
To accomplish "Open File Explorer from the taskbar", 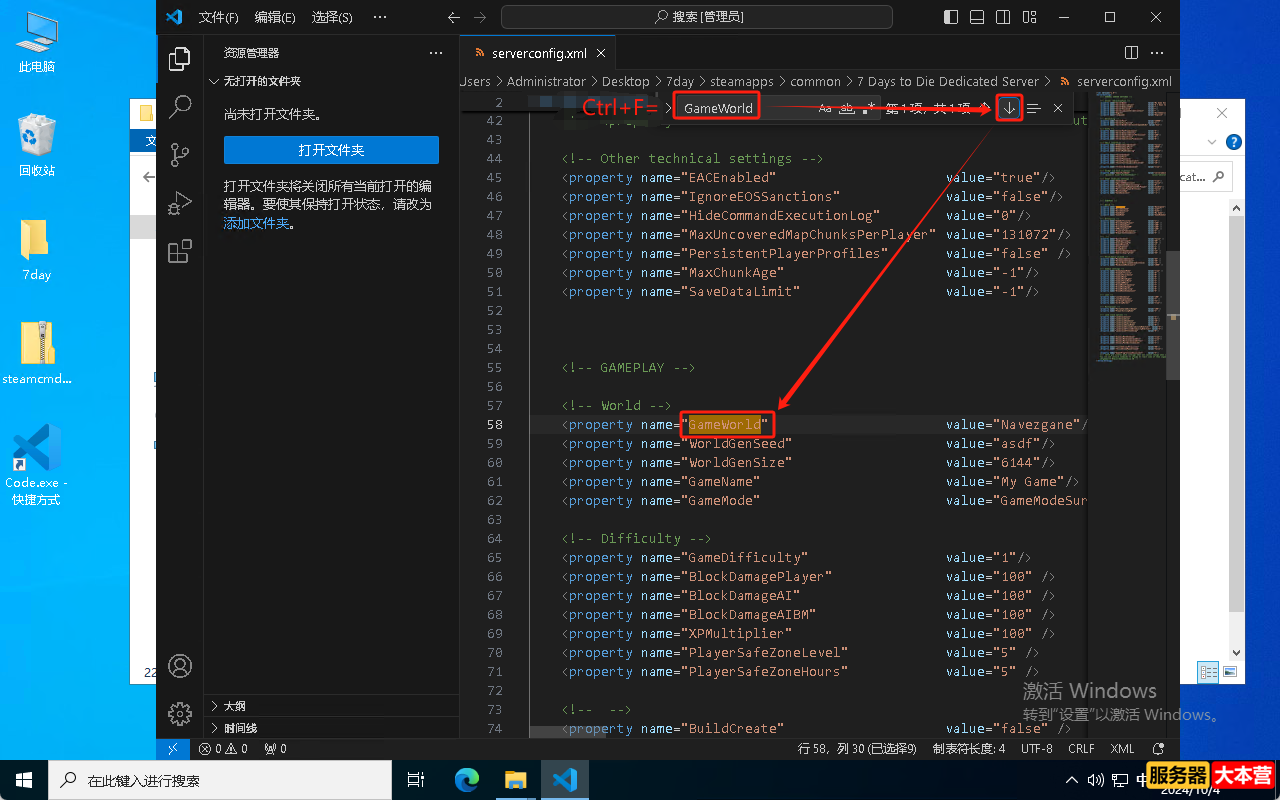I will click(515, 780).
